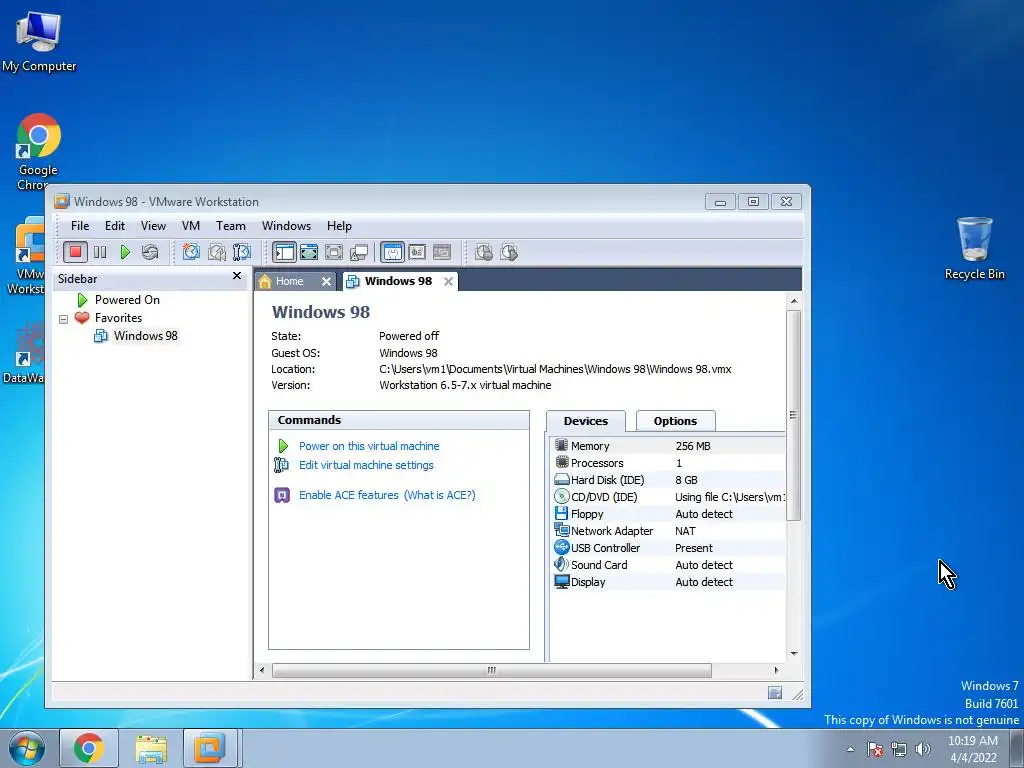Select the Network Adapter device
Screen dimensions: 1024x768
tap(667, 531)
